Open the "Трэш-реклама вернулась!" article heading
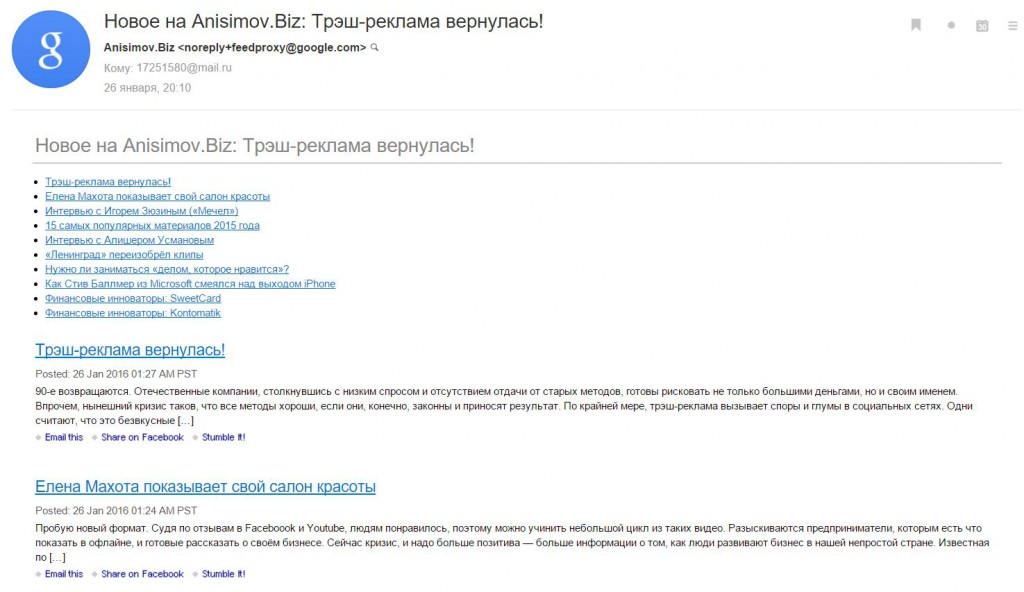The height and width of the screenshot is (592, 1024). (x=128, y=350)
